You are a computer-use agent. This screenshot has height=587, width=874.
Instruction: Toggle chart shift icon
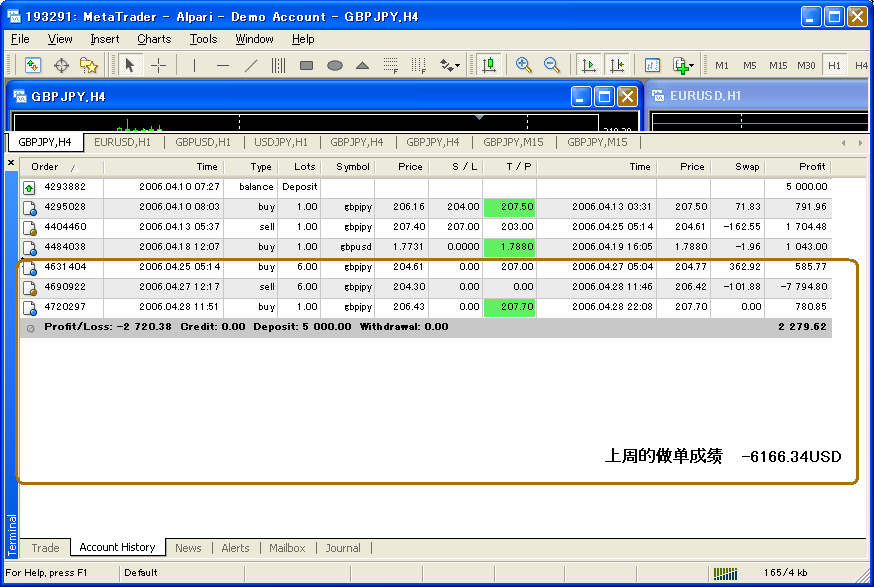617,65
